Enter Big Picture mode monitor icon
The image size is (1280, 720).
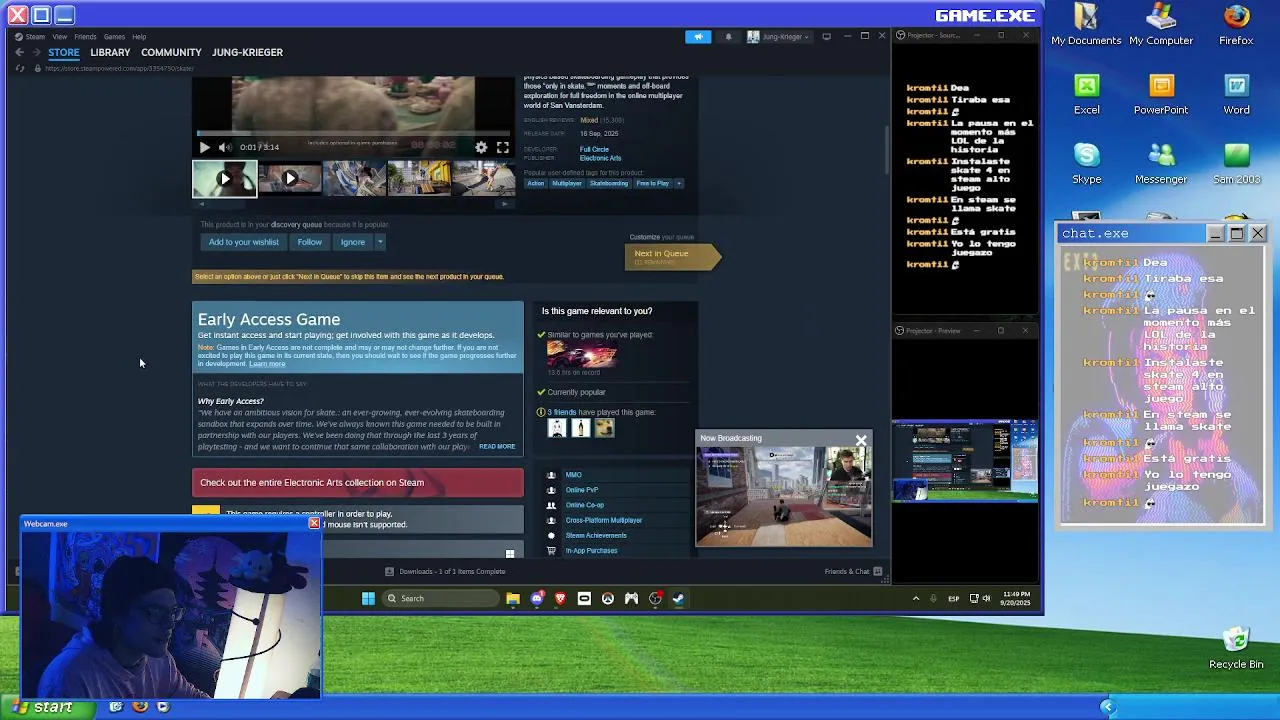click(x=826, y=37)
